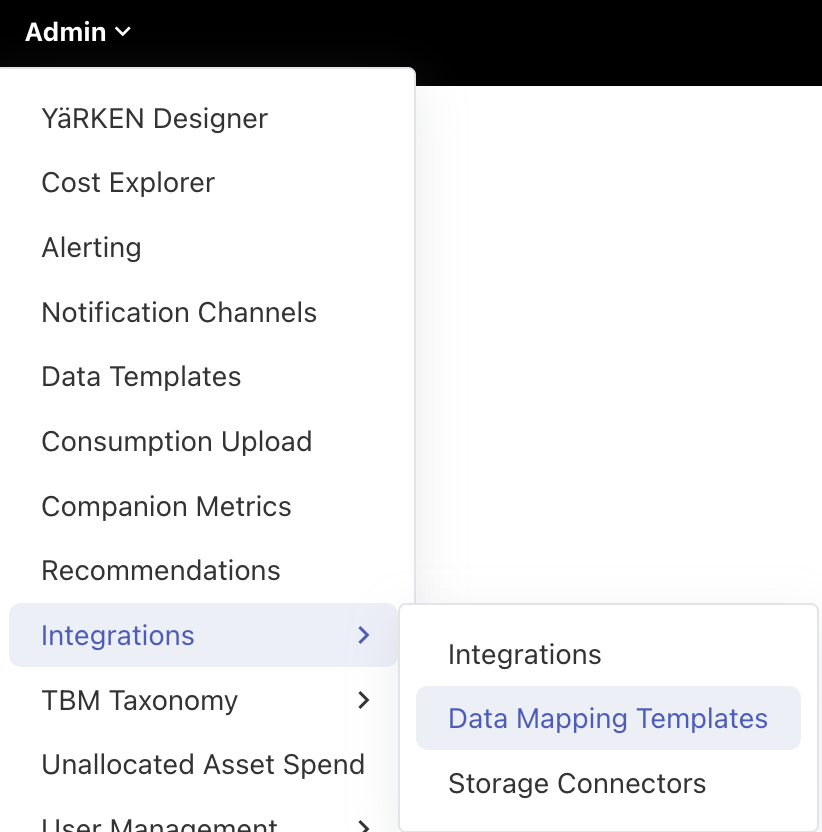Select Consumption Upload option
822x832 pixels.
point(176,442)
